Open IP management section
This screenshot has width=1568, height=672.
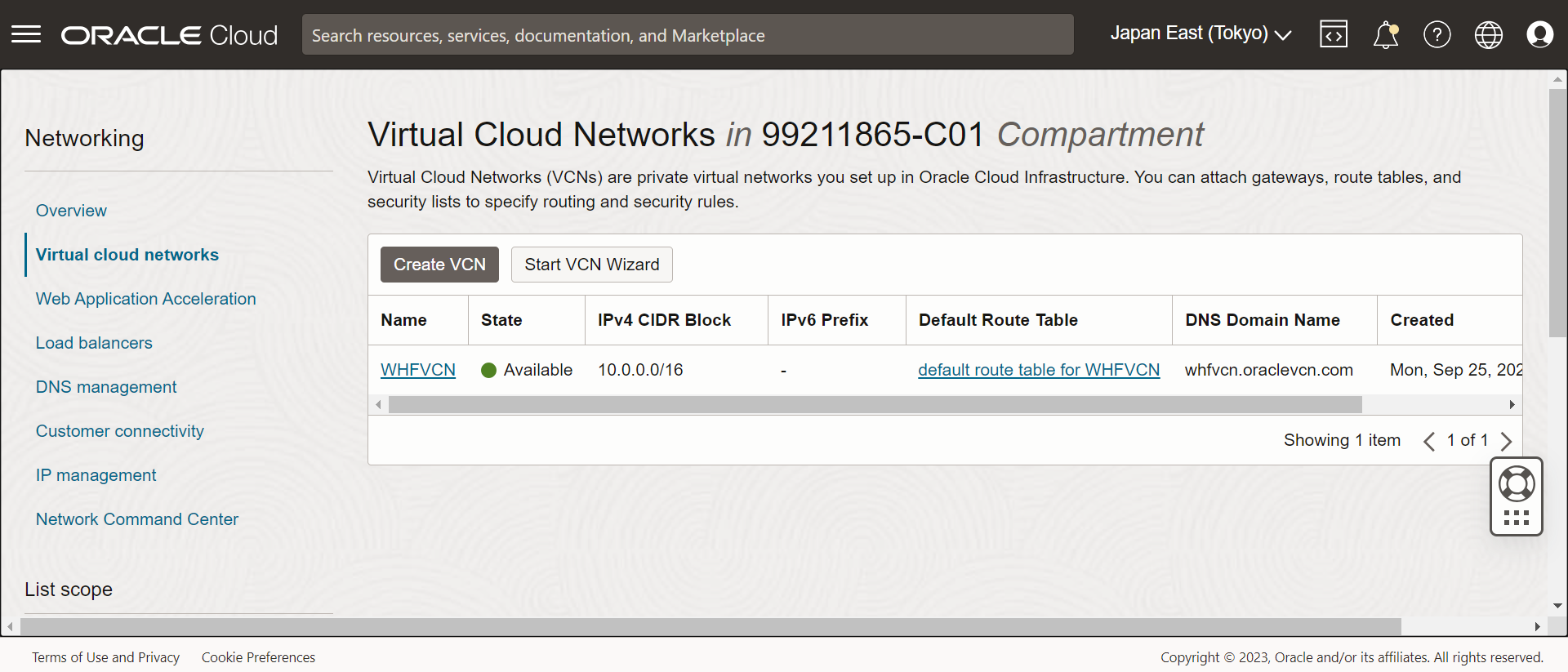pyautogui.click(x=96, y=475)
